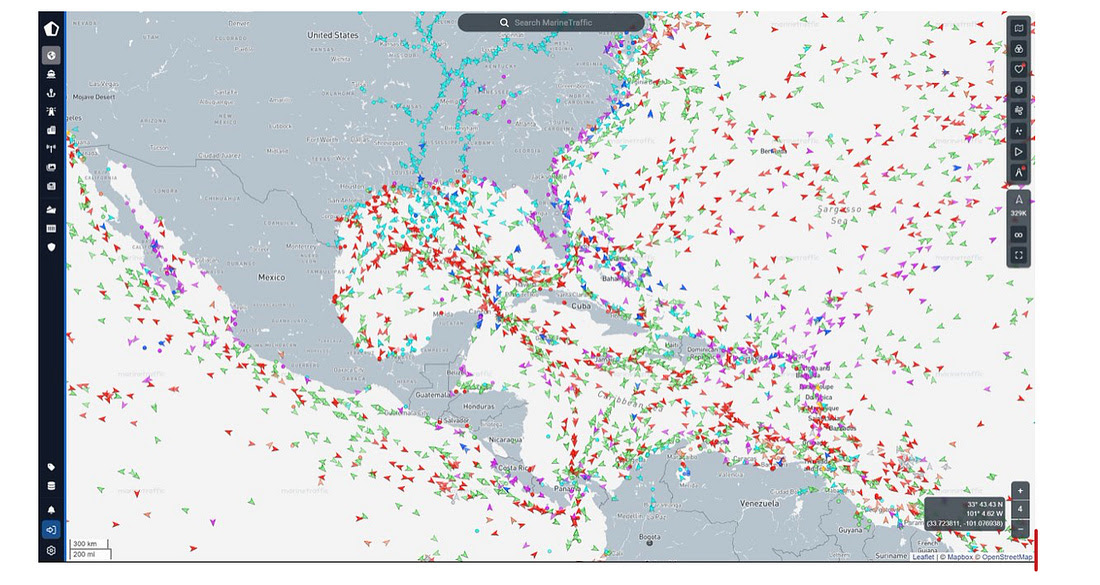Zoom out with the minus button
This screenshot has height=585, width=1100.
(x=1021, y=529)
